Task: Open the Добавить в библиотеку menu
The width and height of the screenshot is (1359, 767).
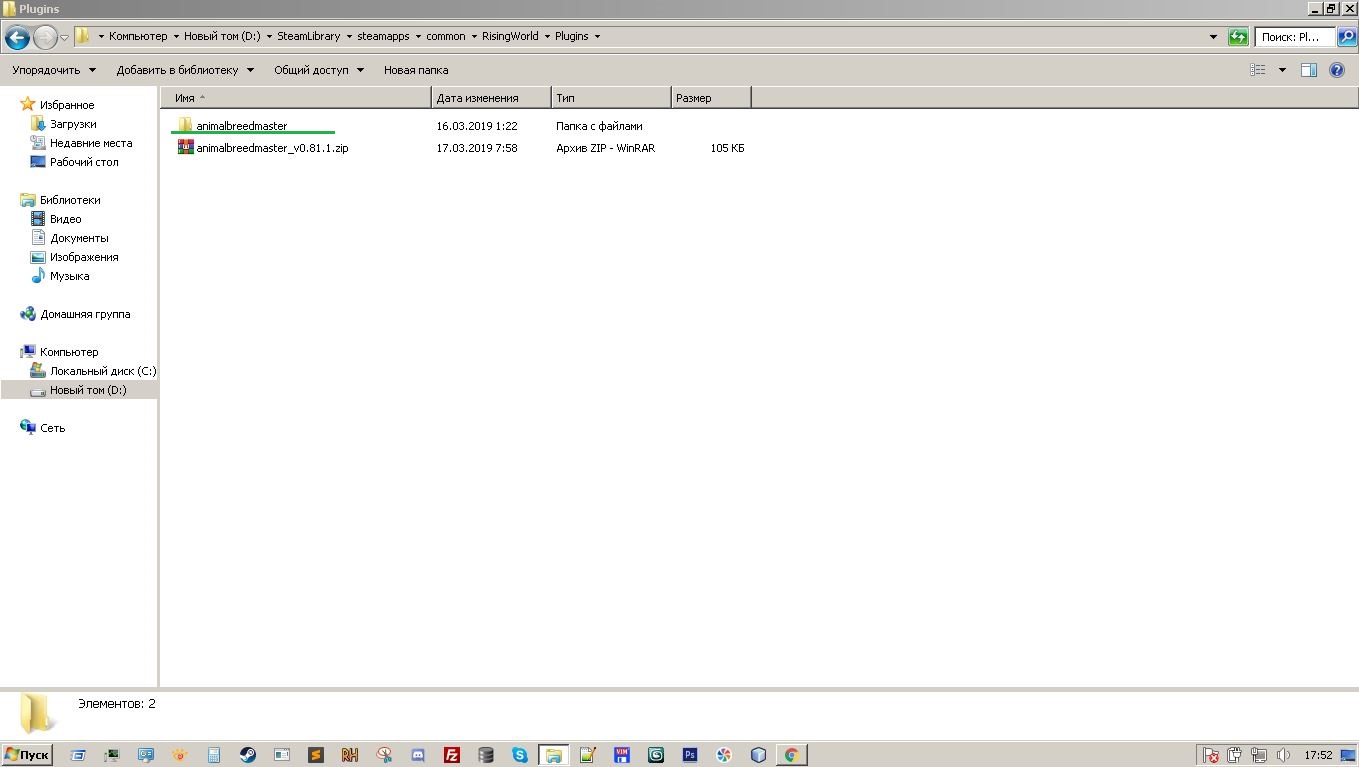Action: click(185, 70)
